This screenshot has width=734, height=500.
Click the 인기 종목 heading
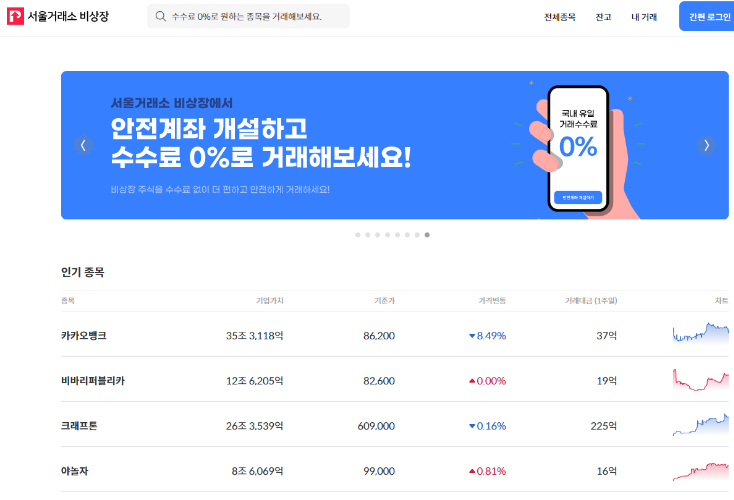point(82,272)
